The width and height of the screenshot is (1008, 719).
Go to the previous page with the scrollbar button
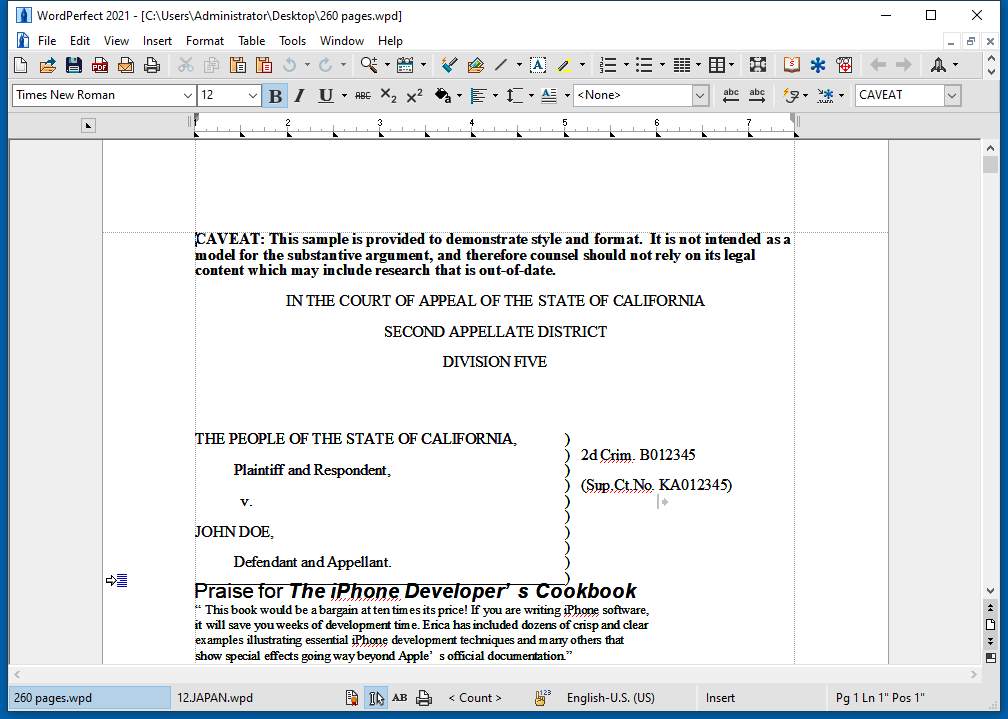(x=990, y=608)
